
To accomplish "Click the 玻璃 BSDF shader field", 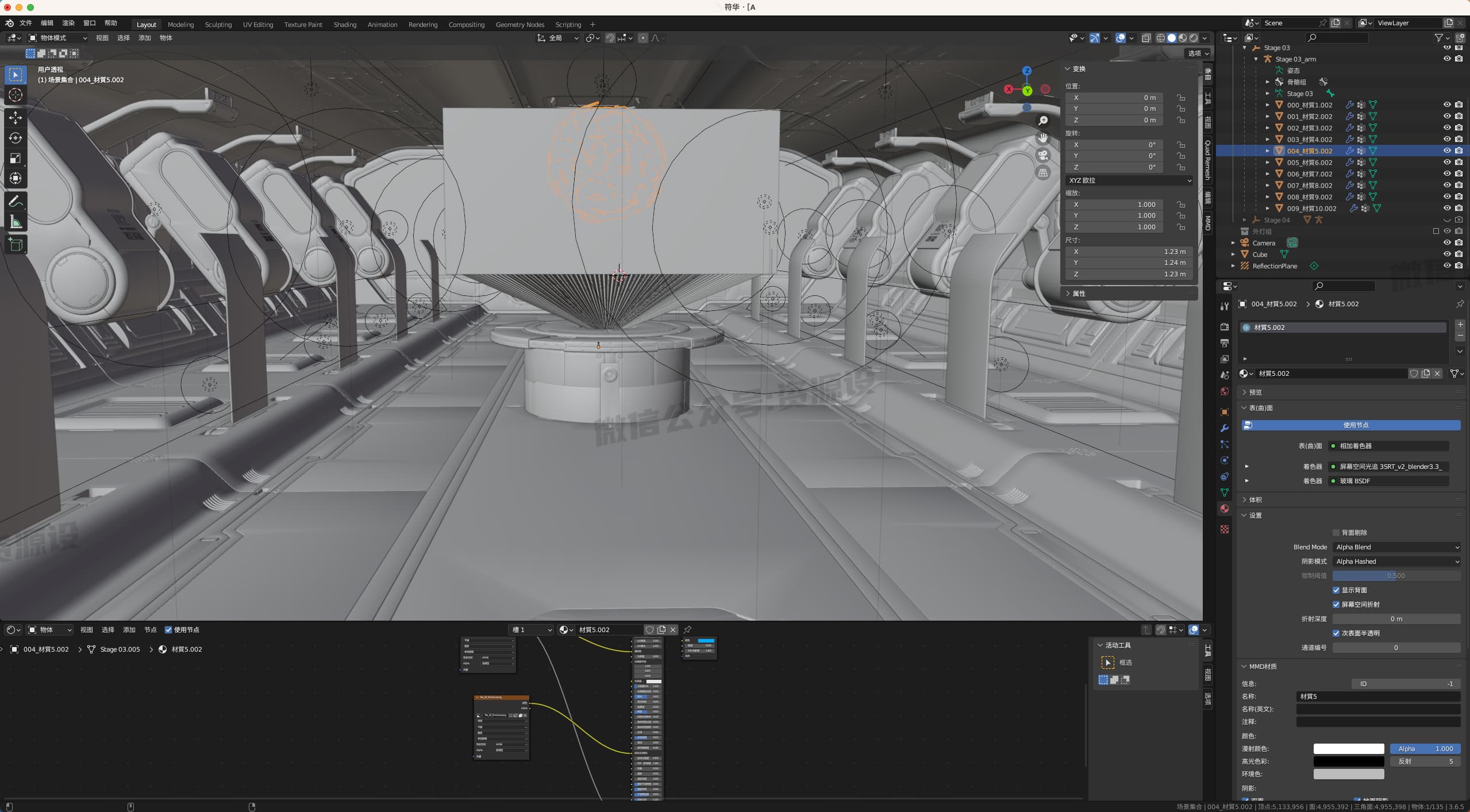I will click(x=1389, y=481).
